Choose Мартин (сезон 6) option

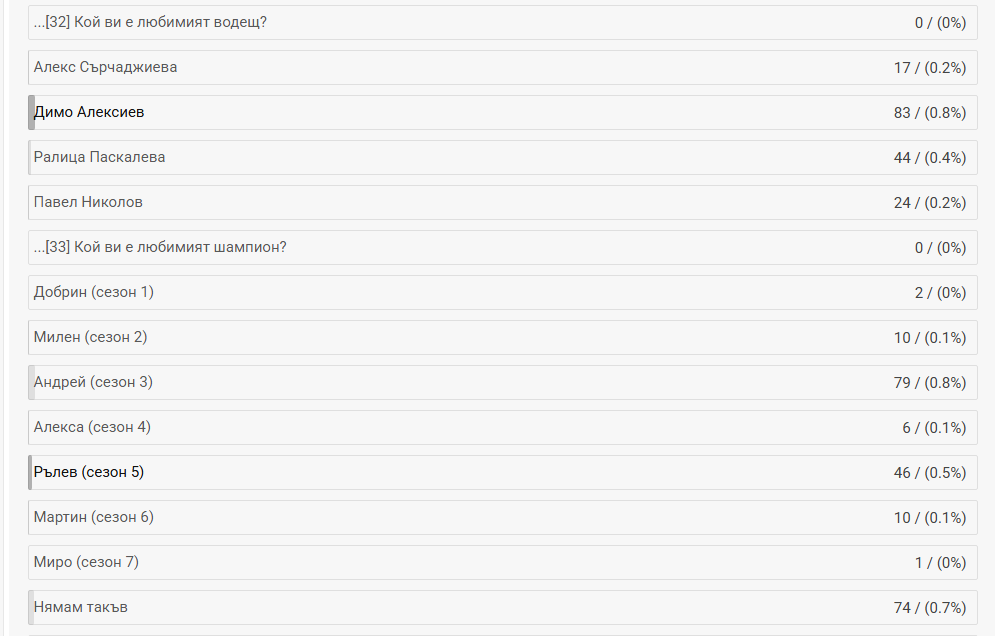click(94, 517)
